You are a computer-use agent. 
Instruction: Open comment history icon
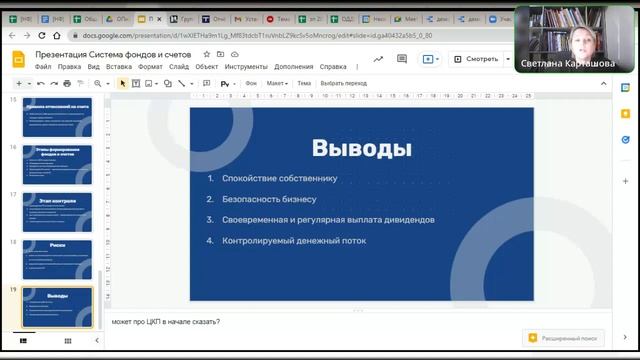coord(402,59)
